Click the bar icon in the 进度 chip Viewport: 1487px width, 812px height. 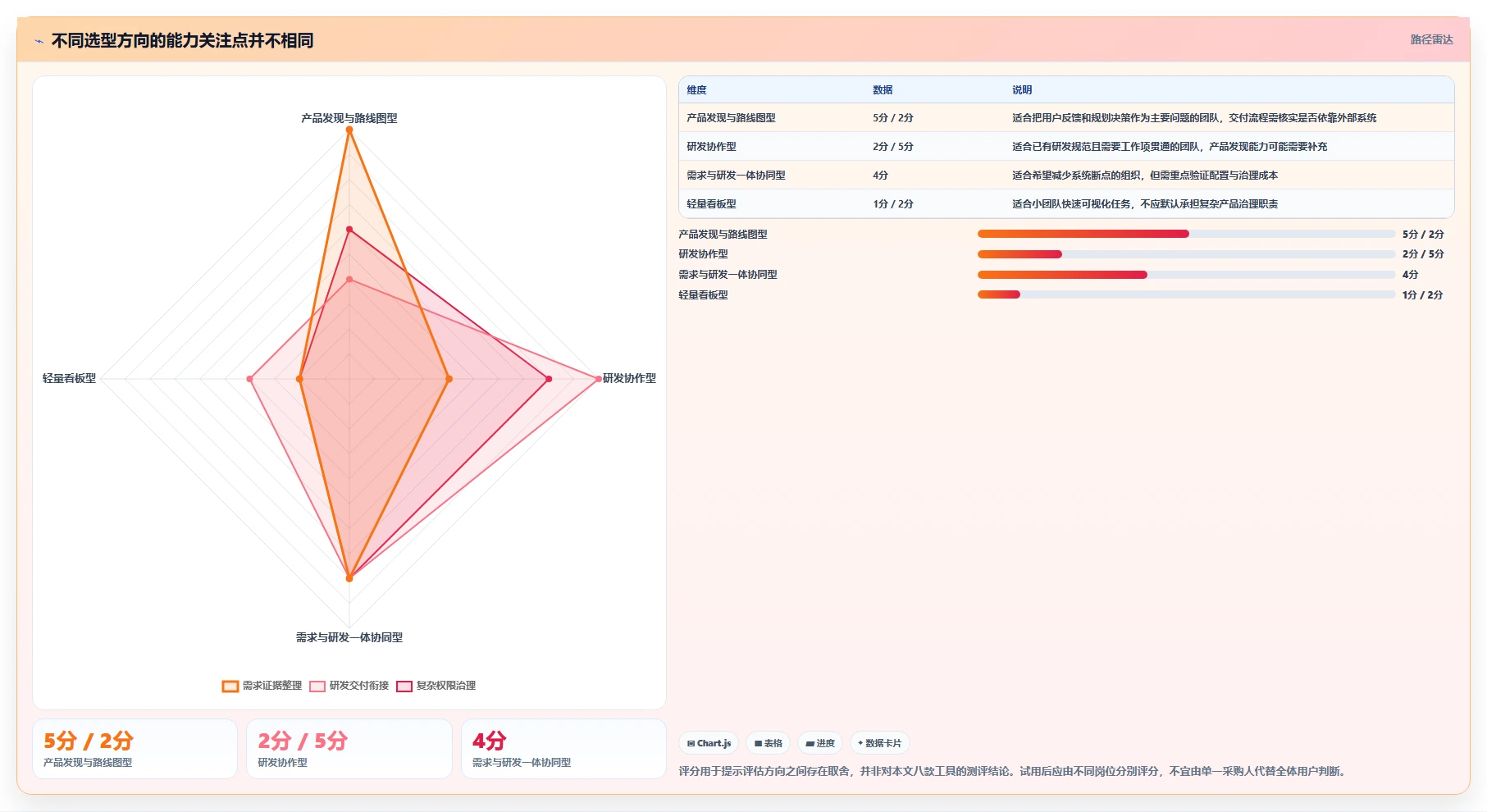pyautogui.click(x=810, y=744)
